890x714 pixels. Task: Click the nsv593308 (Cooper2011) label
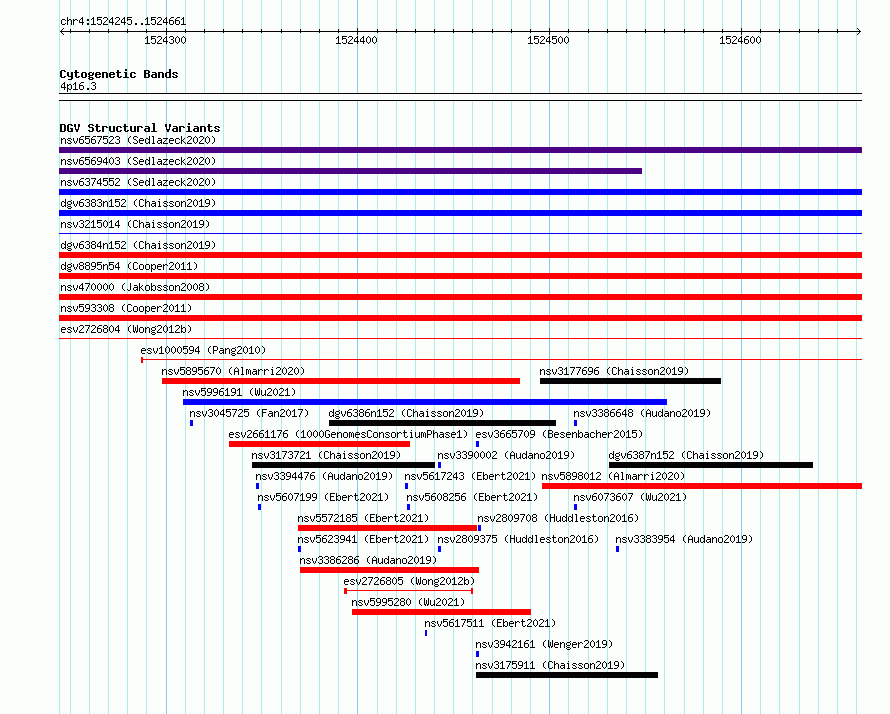(x=126, y=308)
